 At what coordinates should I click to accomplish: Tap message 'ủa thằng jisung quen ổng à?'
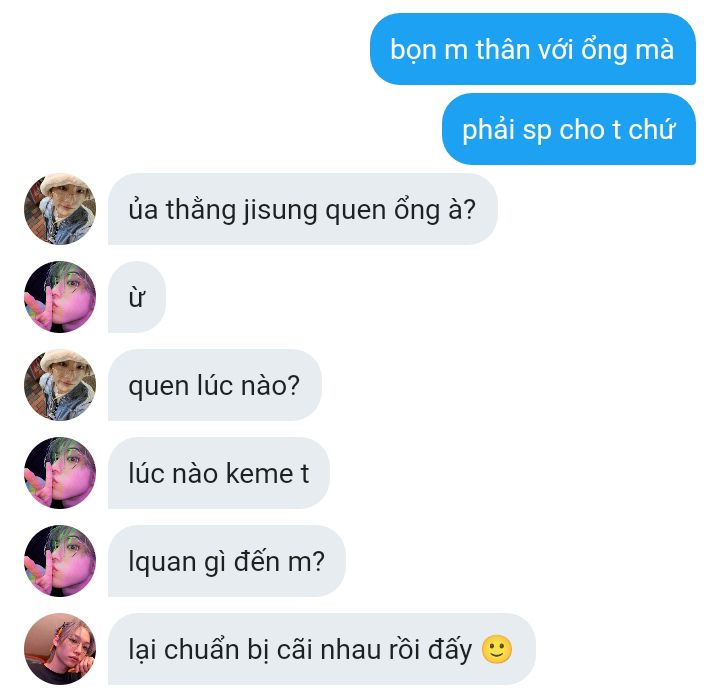click(303, 209)
